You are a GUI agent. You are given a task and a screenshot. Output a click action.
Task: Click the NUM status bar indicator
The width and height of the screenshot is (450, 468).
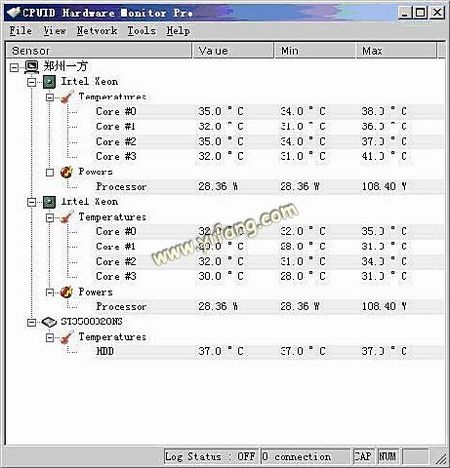pyautogui.click(x=388, y=456)
